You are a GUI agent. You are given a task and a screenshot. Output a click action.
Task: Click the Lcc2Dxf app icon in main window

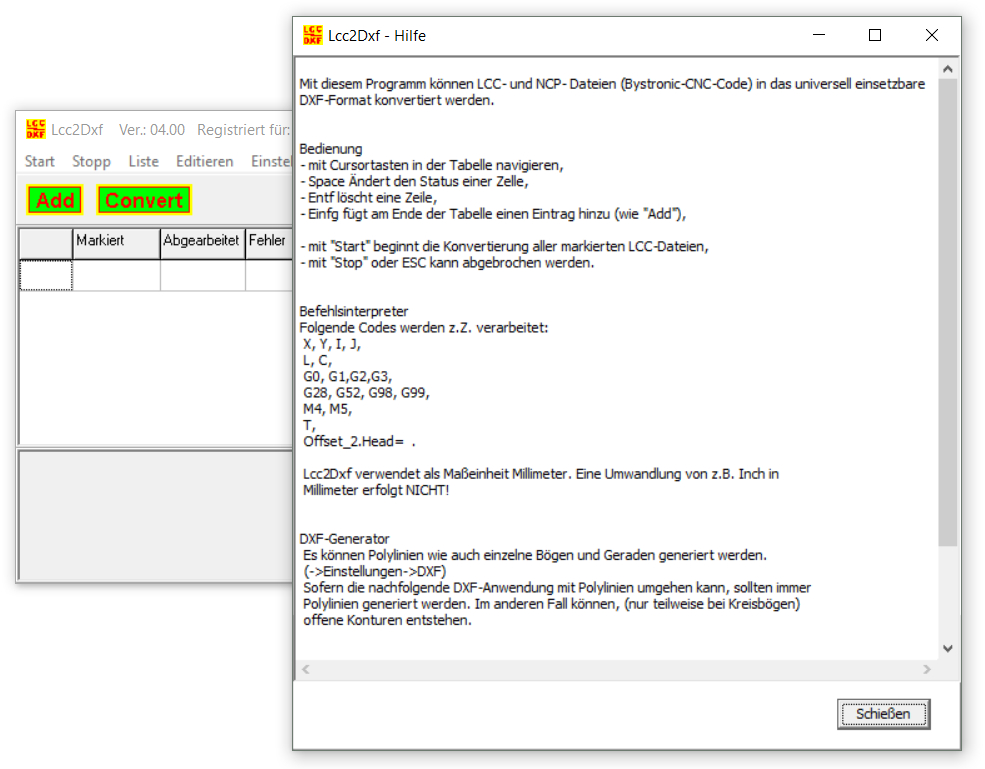[36, 129]
